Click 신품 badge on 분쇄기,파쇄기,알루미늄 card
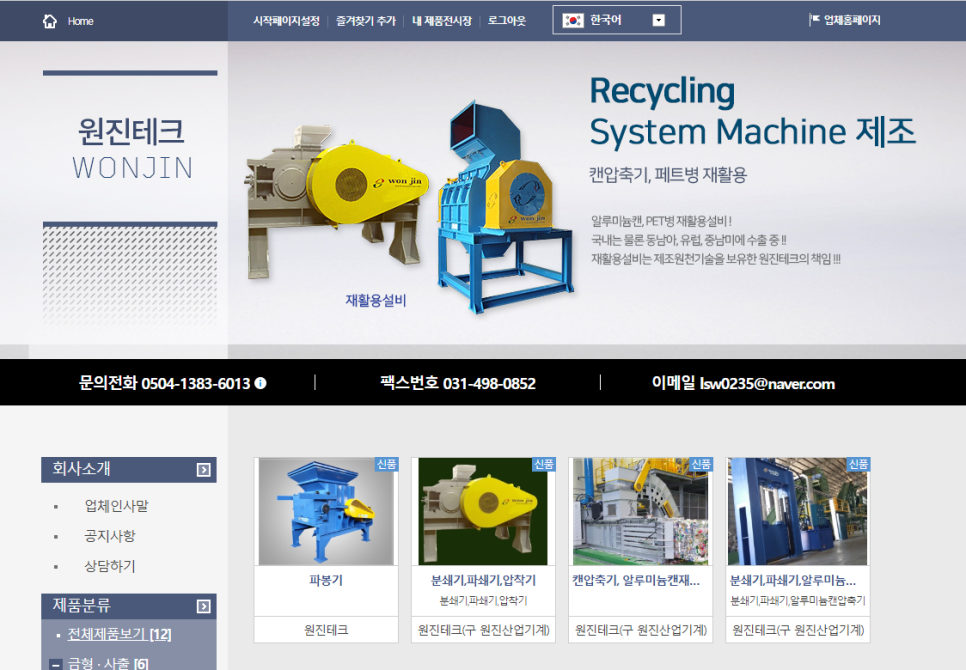Image resolution: width=966 pixels, height=670 pixels. click(859, 464)
